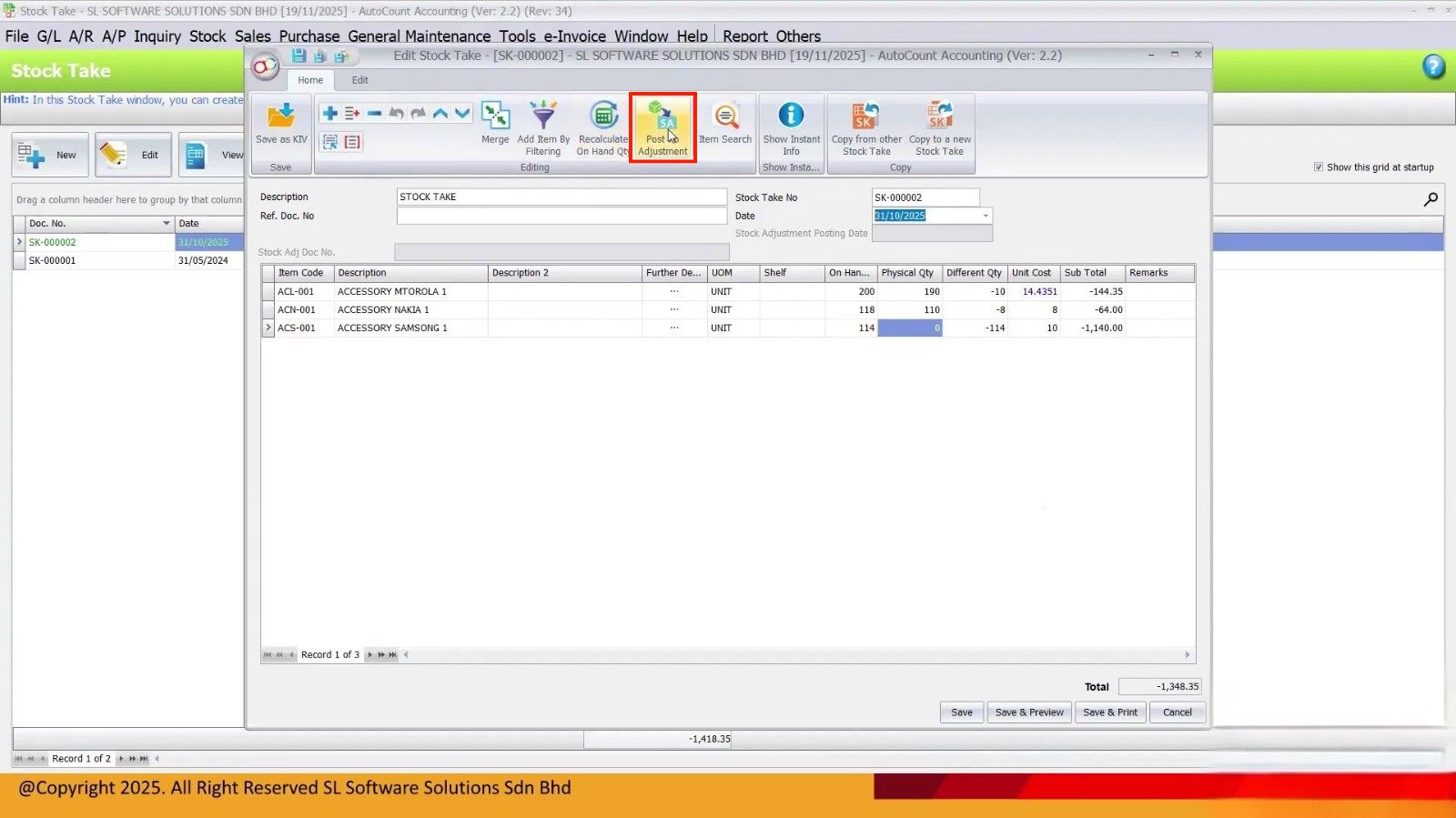The width and height of the screenshot is (1456, 818).
Task: Open the Item Search tool
Action: point(725,118)
